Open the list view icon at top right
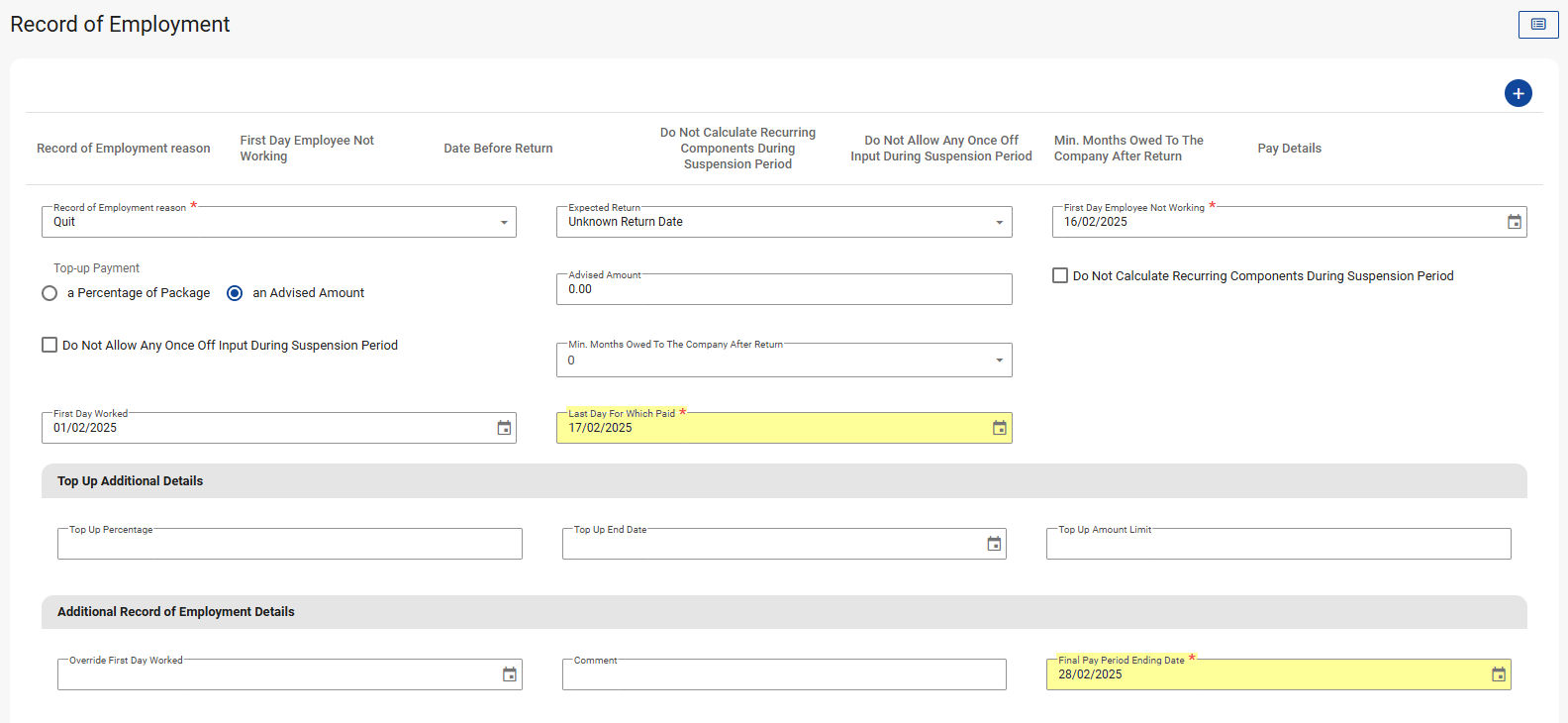The image size is (1568, 723). click(1537, 25)
